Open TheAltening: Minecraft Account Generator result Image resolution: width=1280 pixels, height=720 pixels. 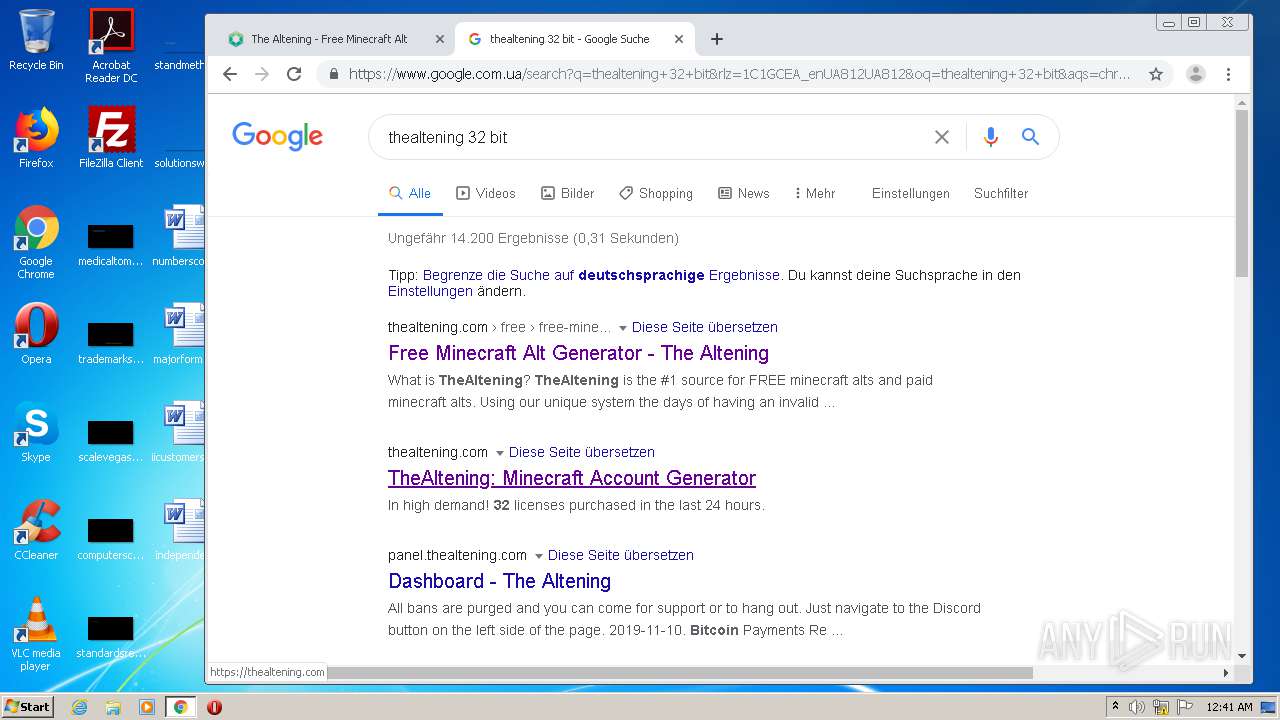pos(572,478)
